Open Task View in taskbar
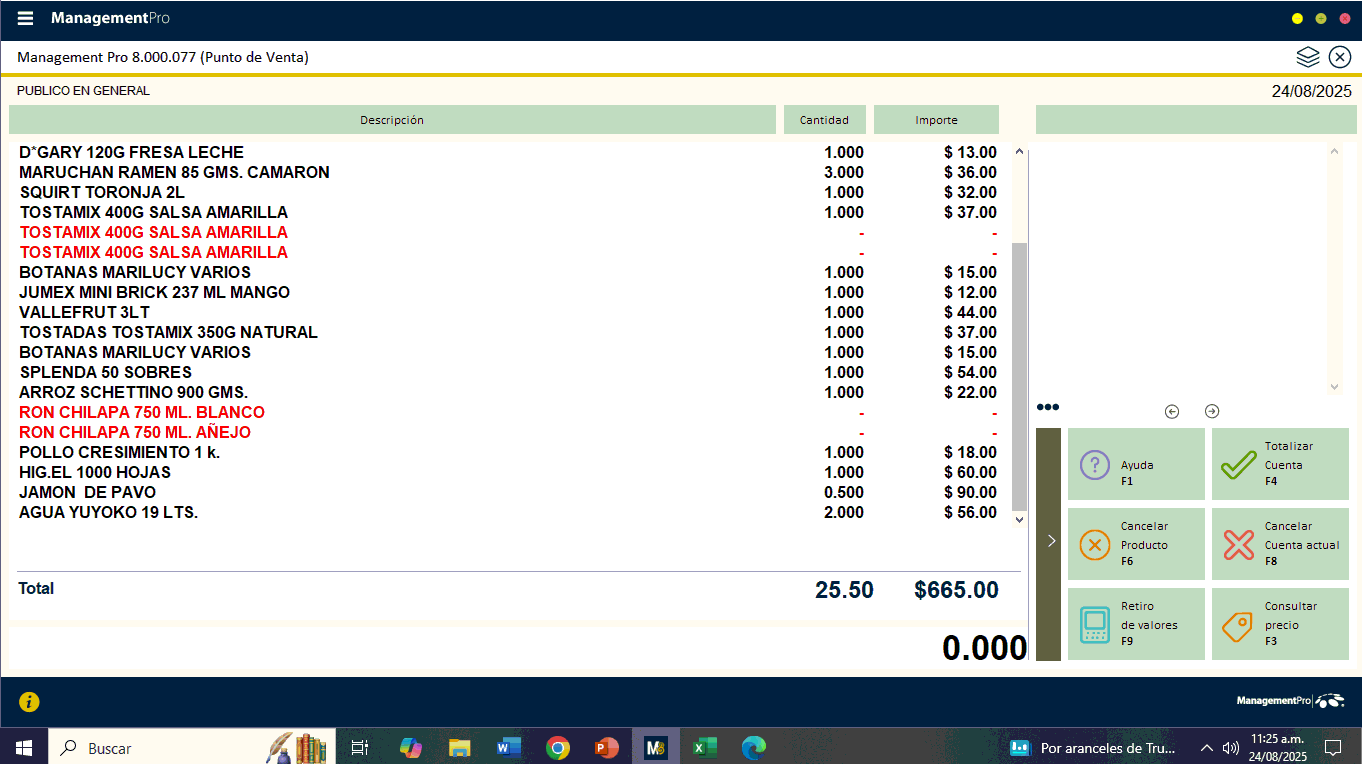Viewport: 1362px width, 764px height. [x=360, y=747]
